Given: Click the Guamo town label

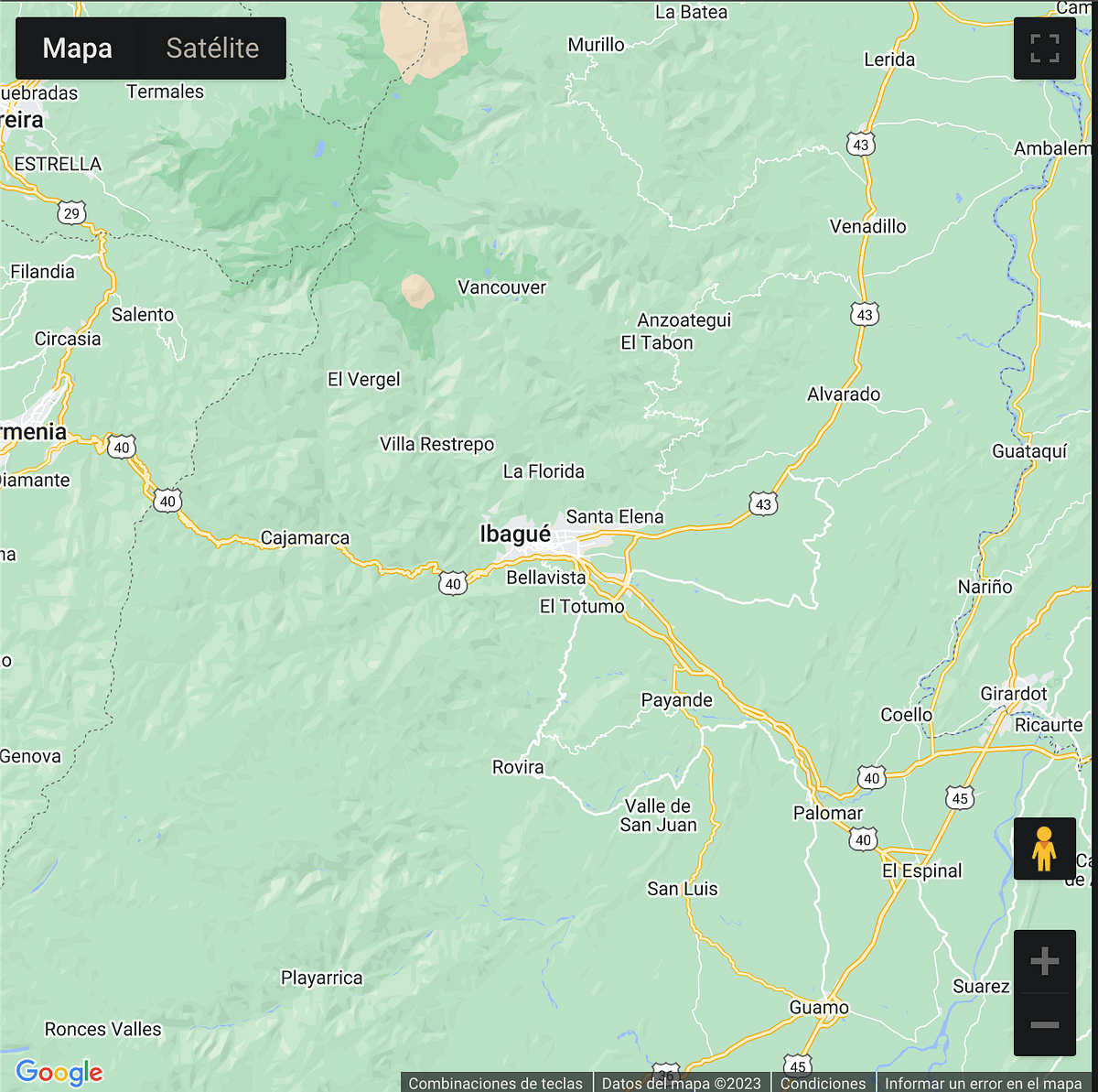Looking at the screenshot, I should click(818, 1007).
